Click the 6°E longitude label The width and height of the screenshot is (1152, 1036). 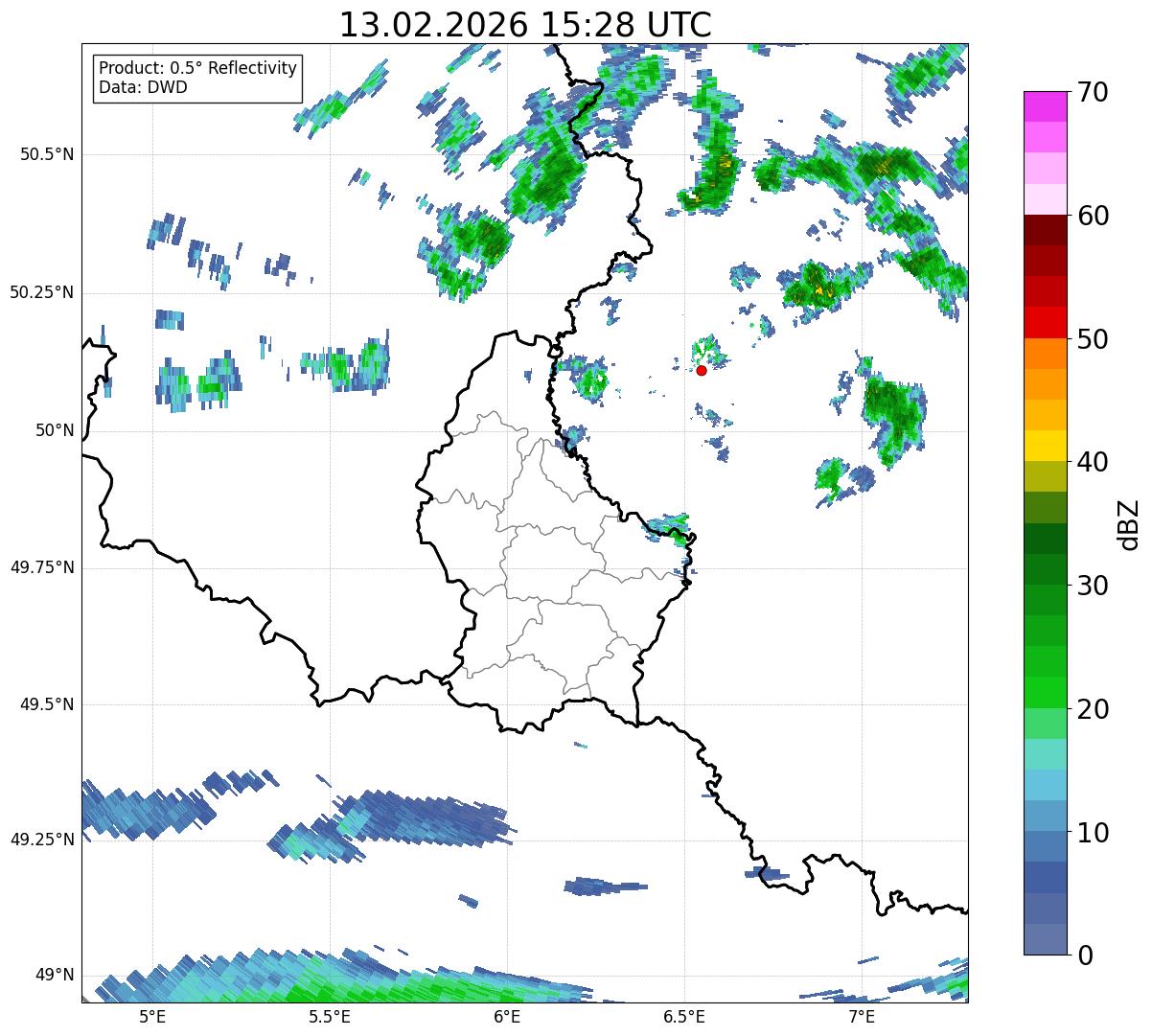[x=507, y=1016]
